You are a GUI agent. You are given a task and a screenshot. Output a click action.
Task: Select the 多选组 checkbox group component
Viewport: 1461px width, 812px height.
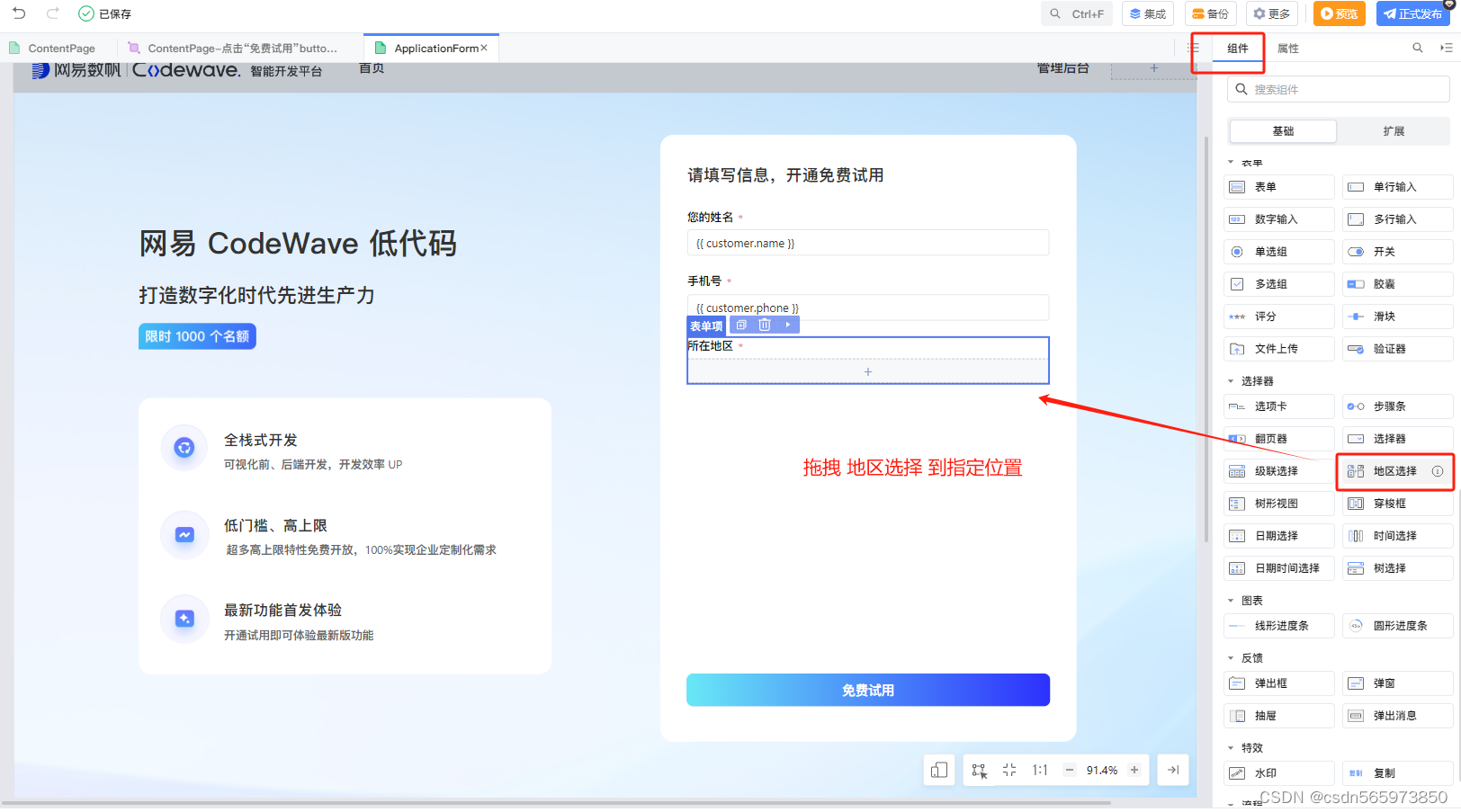pyautogui.click(x=1279, y=284)
